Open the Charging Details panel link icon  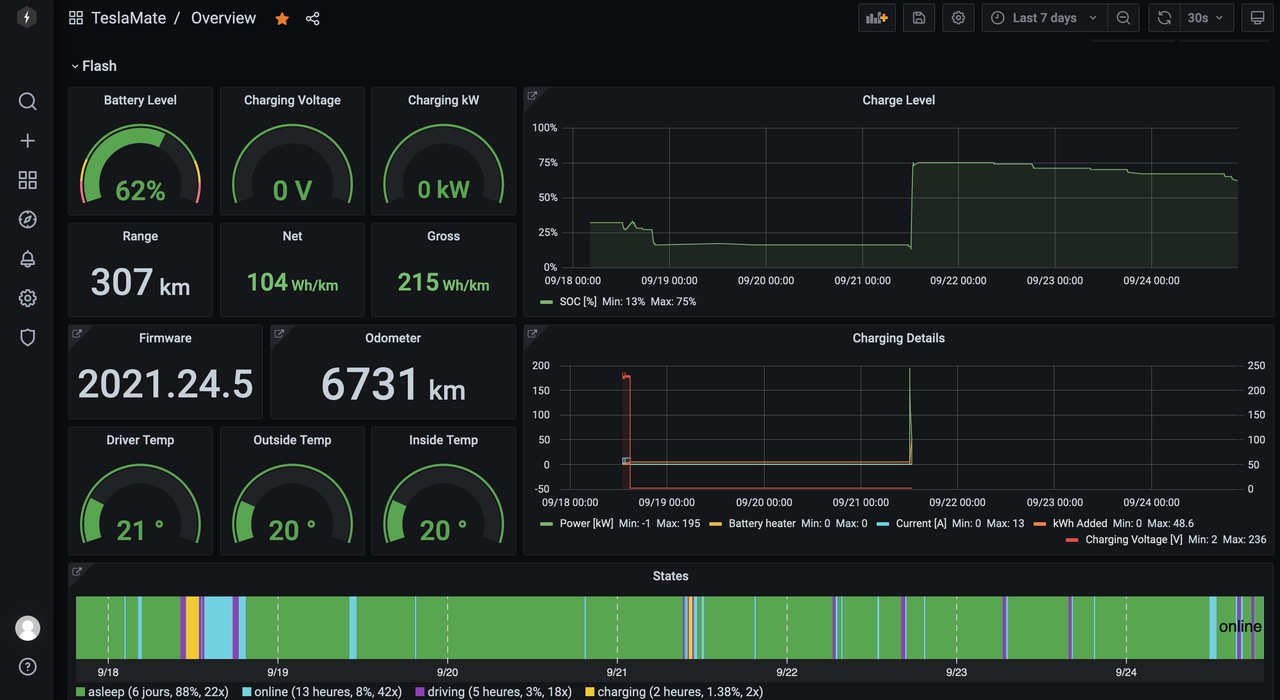532,334
